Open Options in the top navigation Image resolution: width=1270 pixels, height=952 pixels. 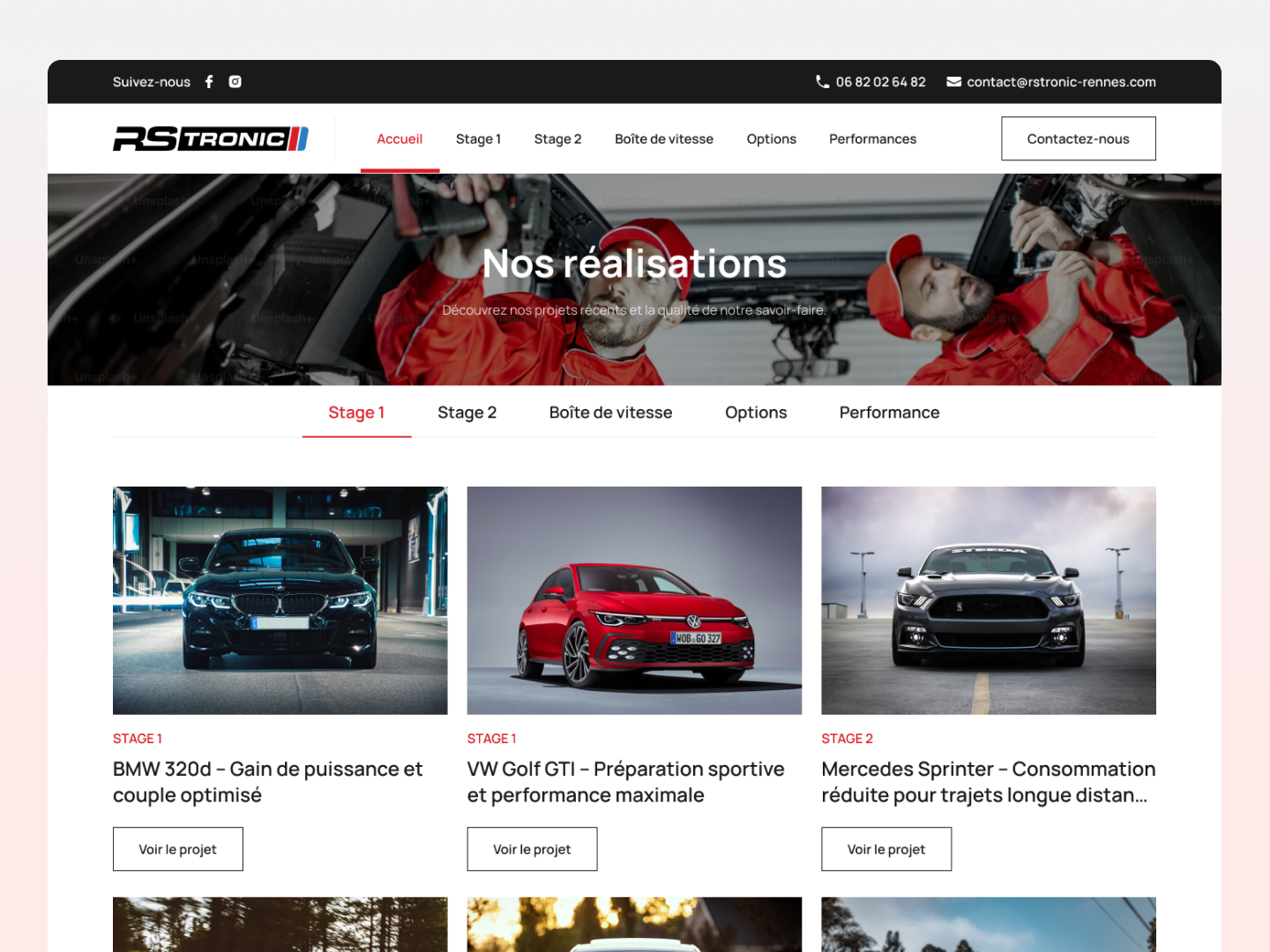click(771, 138)
